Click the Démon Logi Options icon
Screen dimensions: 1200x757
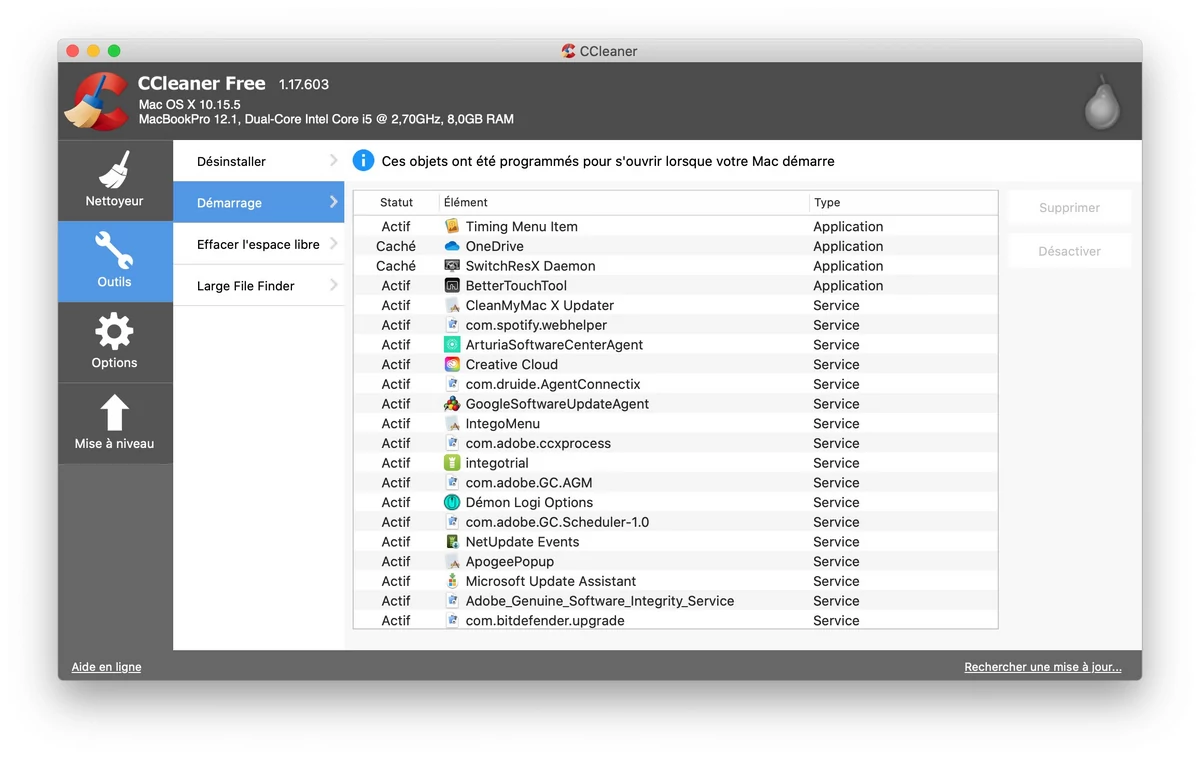(452, 502)
